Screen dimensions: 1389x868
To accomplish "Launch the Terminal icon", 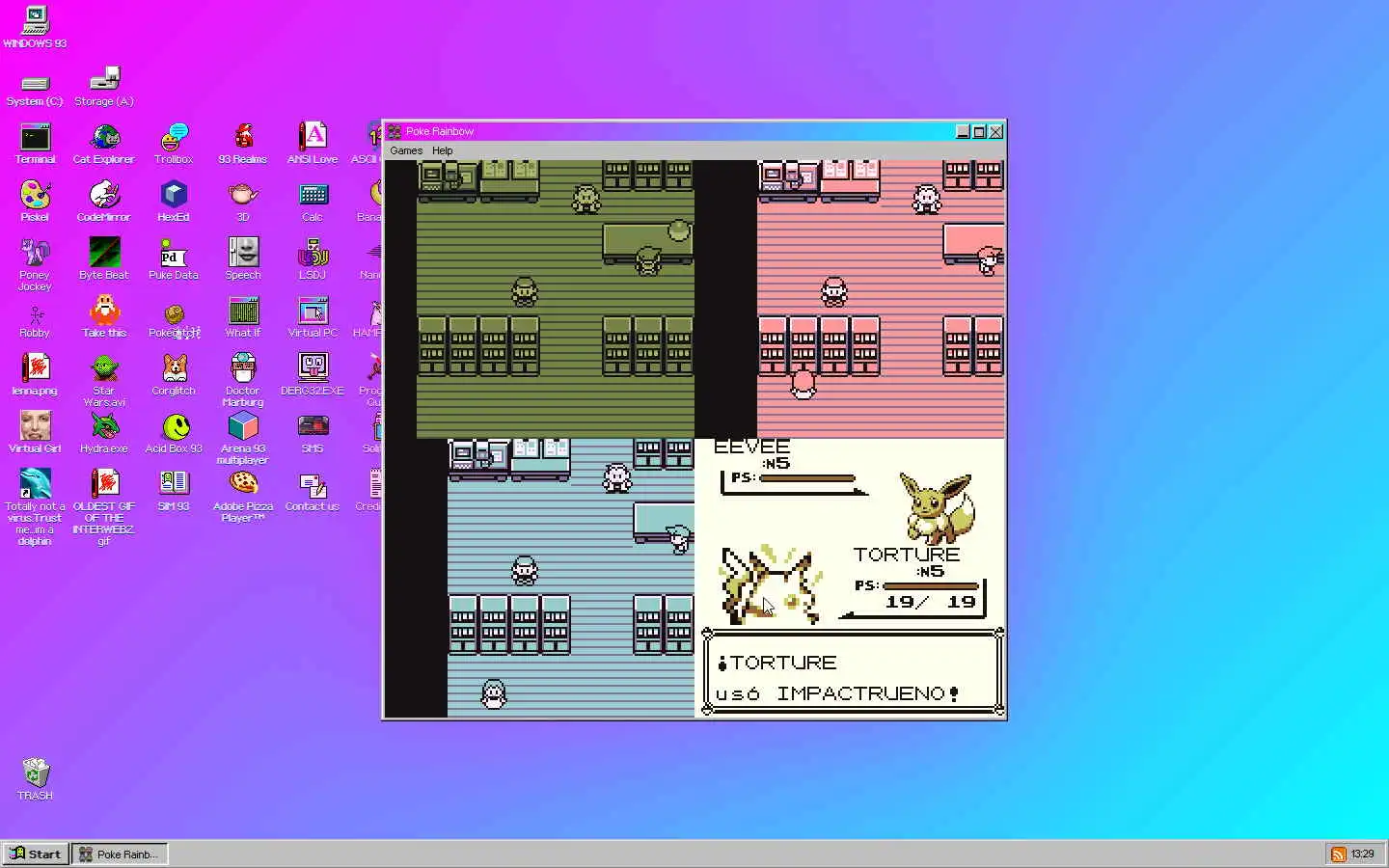I will point(35,145).
